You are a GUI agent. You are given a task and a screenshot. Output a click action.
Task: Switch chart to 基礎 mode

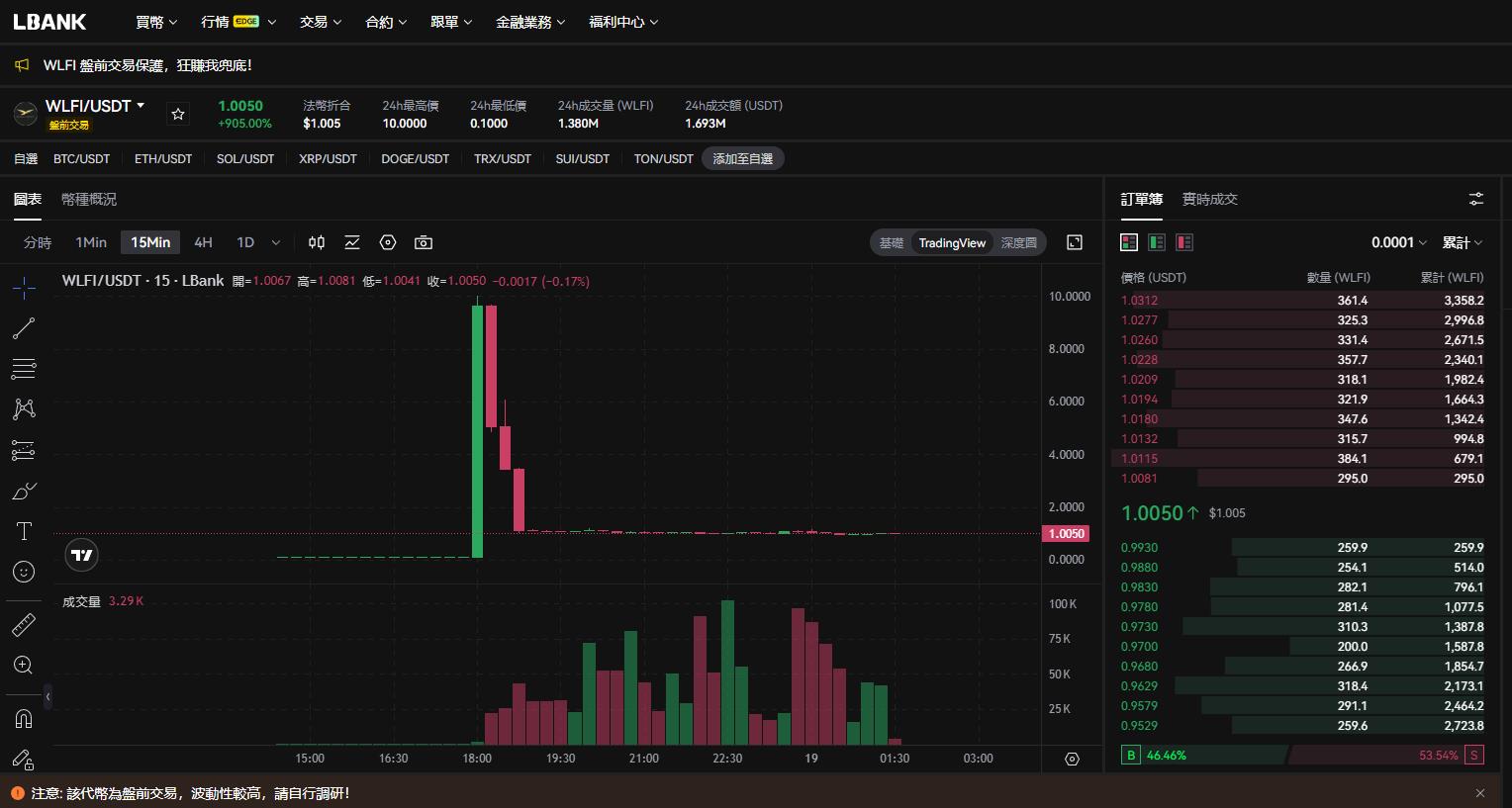coord(892,242)
